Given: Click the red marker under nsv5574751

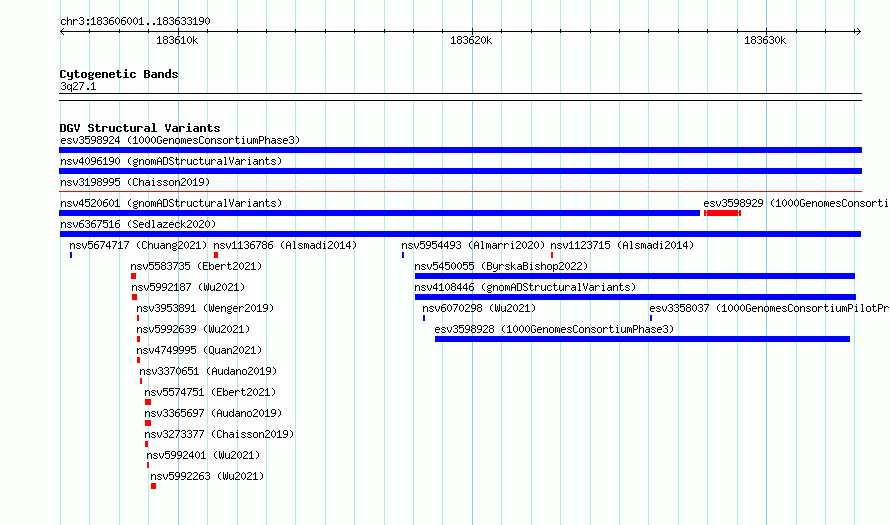Looking at the screenshot, I should click(148, 402).
